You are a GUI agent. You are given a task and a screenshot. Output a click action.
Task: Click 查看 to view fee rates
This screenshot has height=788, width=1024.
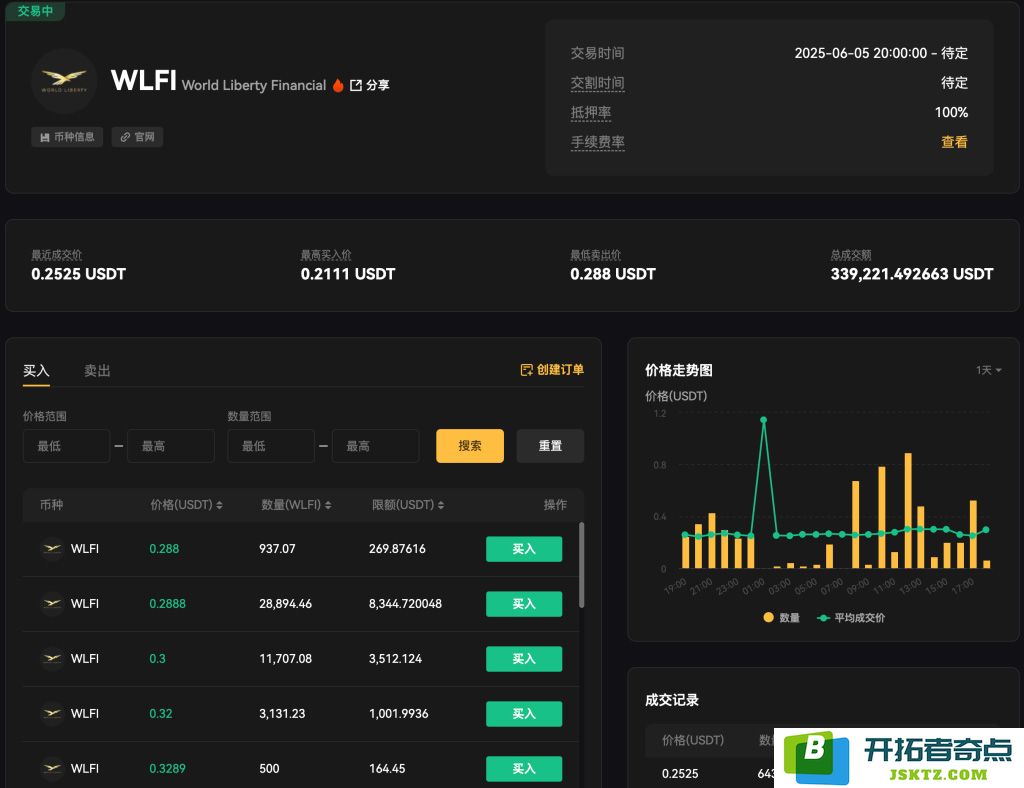(x=954, y=142)
